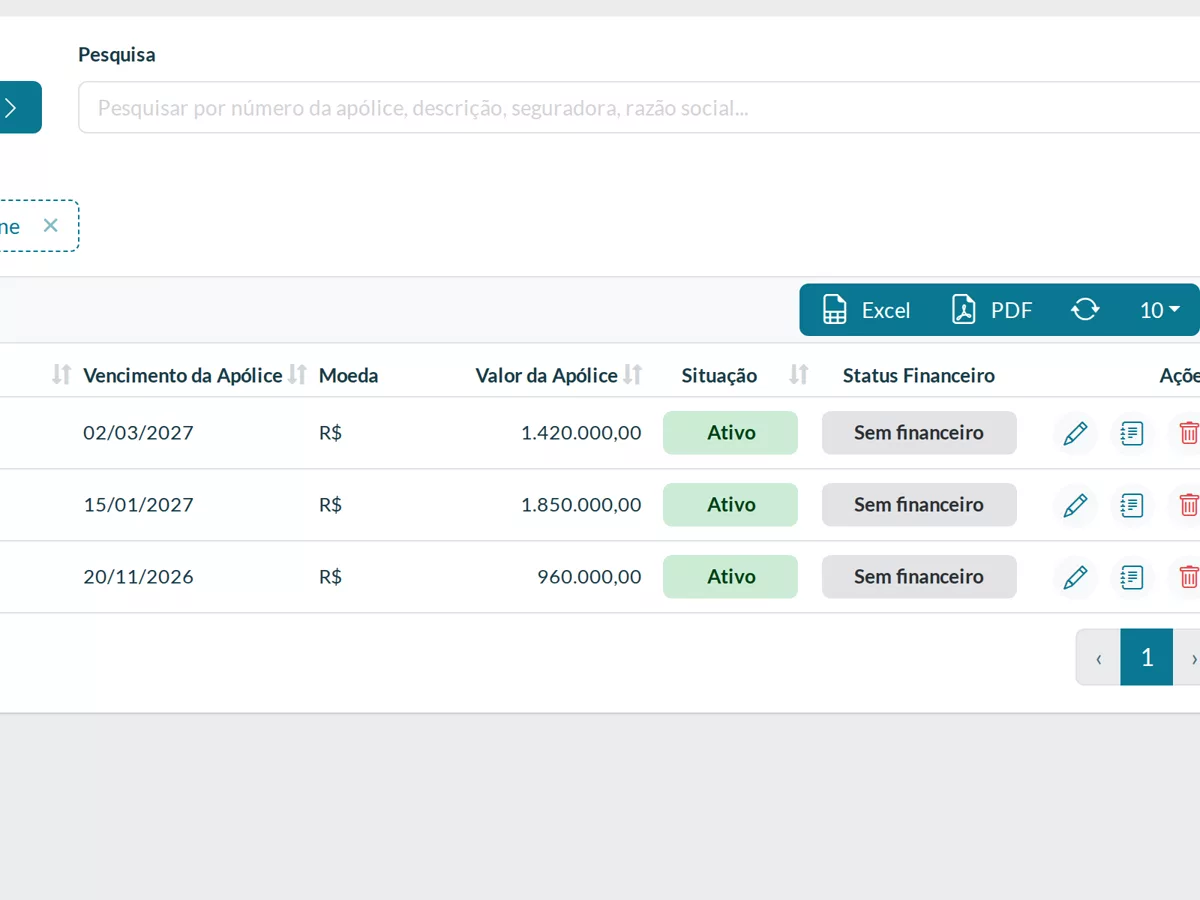Delete the policy expiring 02/03/2027
1200x900 pixels.
1187,433
